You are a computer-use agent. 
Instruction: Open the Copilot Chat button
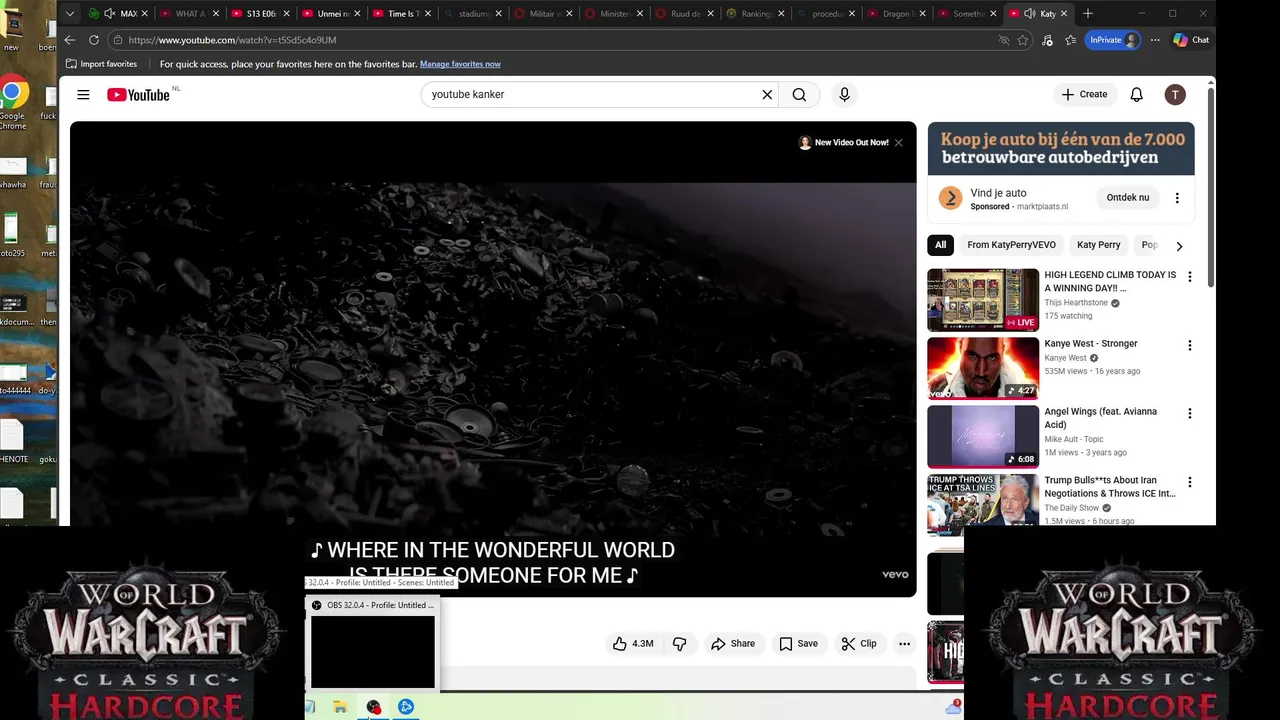pos(1191,40)
